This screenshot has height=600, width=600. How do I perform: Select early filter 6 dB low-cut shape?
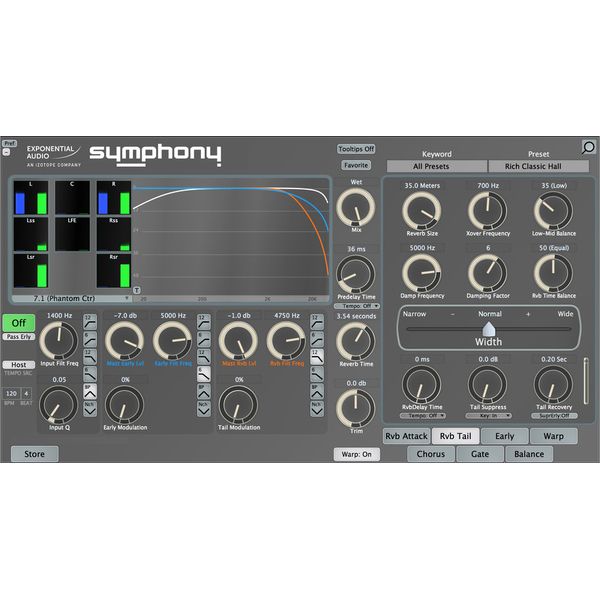point(204,339)
